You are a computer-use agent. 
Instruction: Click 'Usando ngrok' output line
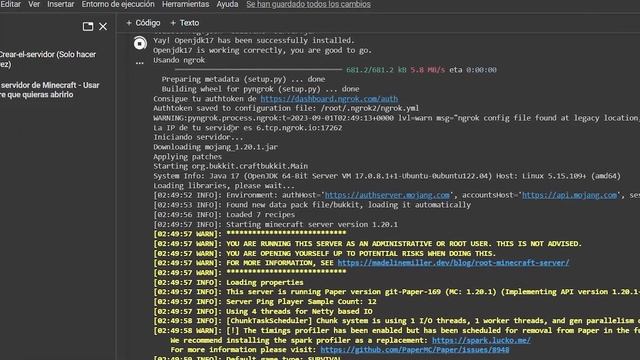click(179, 60)
